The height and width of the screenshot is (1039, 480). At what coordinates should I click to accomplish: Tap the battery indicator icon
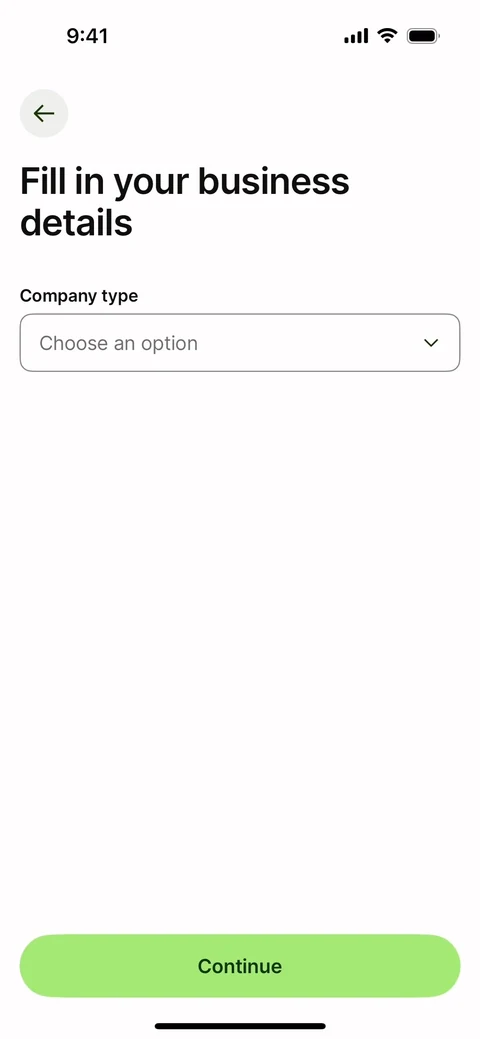point(423,36)
